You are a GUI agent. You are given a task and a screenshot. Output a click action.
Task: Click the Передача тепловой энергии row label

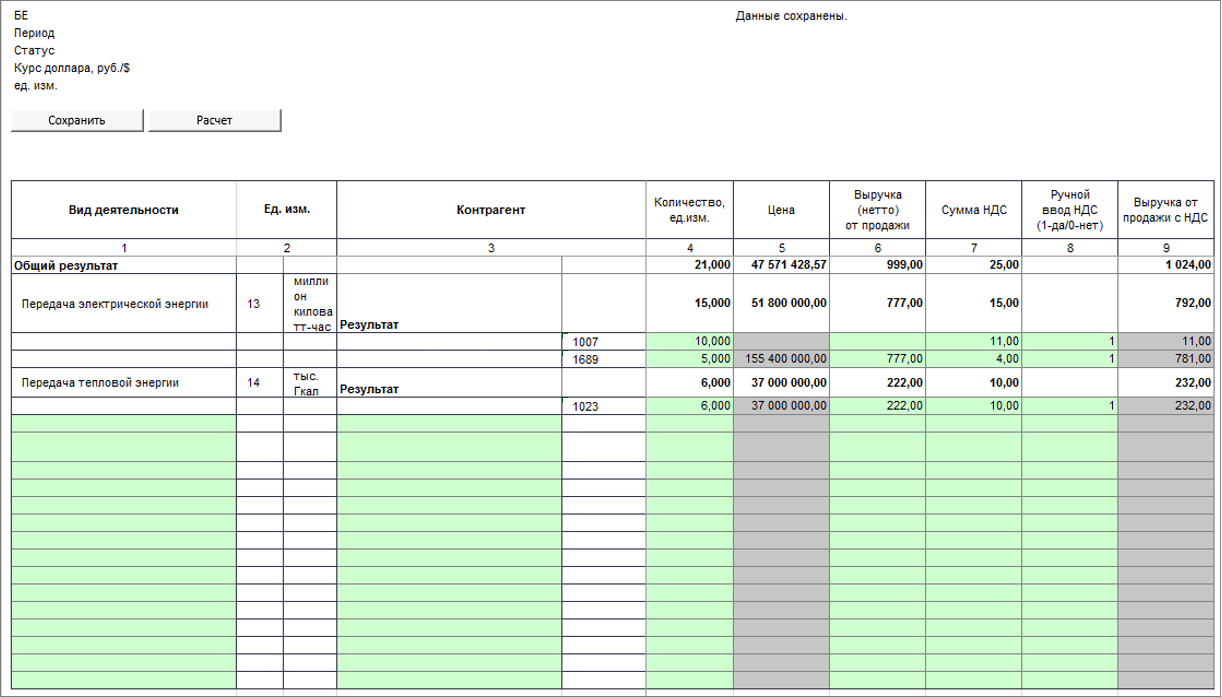click(102, 382)
